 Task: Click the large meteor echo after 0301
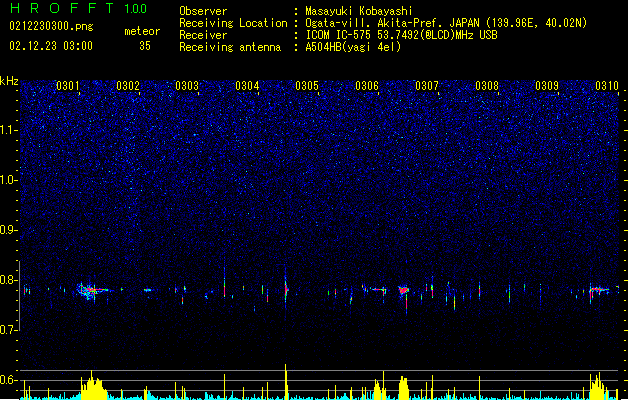click(91, 290)
